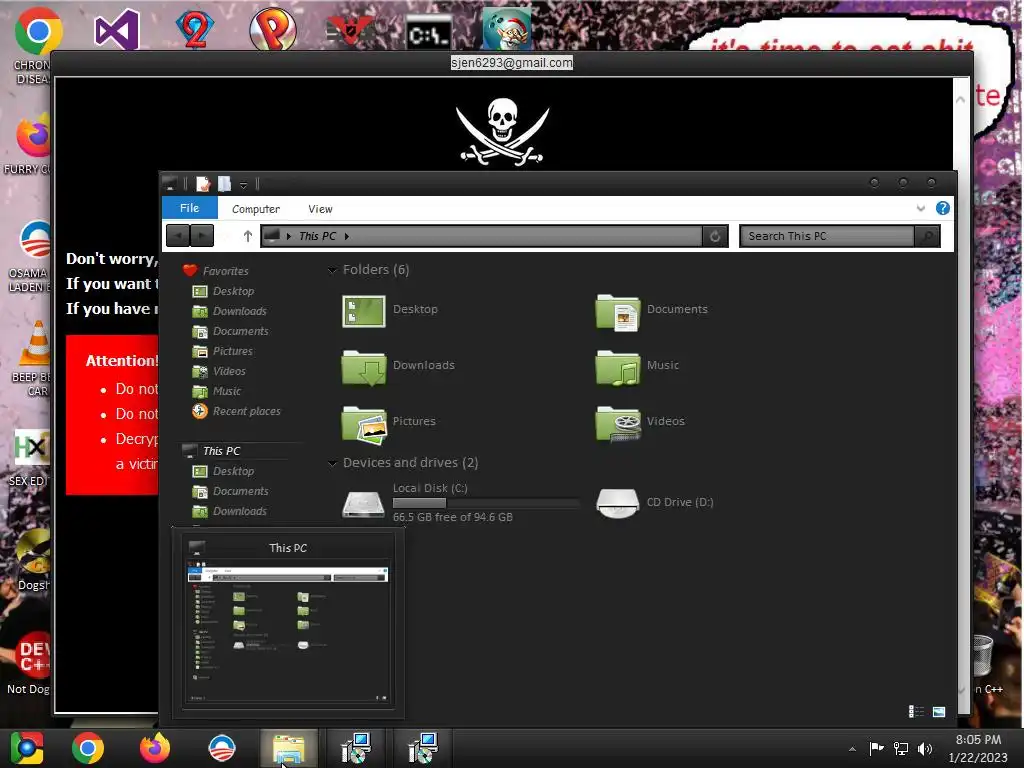Open Firefox from the taskbar
Viewport: 1024px width, 768px height.
155,748
